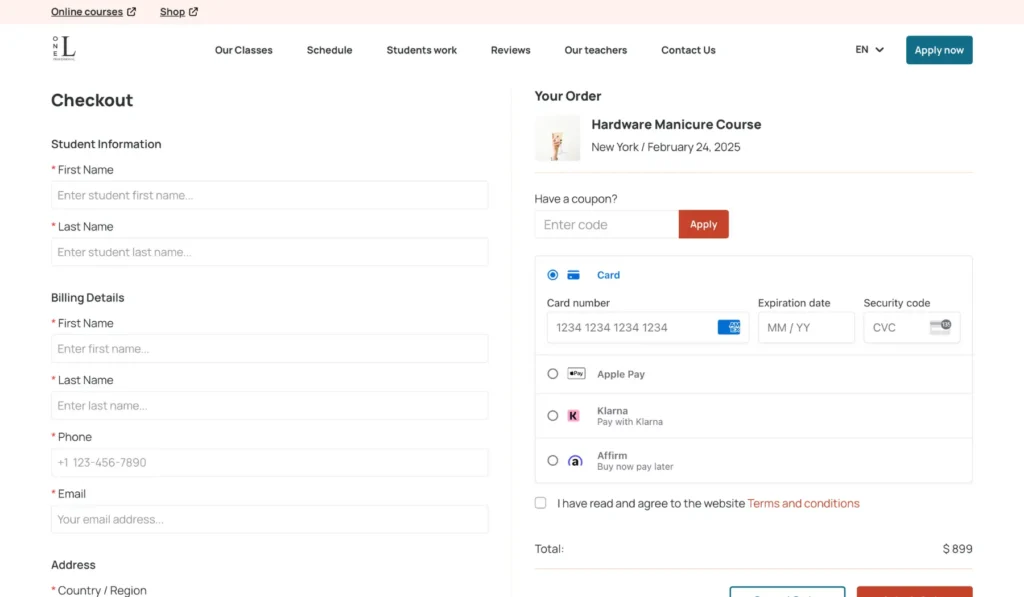Go to the Schedule page
Image resolution: width=1024 pixels, height=597 pixels.
[x=329, y=50]
